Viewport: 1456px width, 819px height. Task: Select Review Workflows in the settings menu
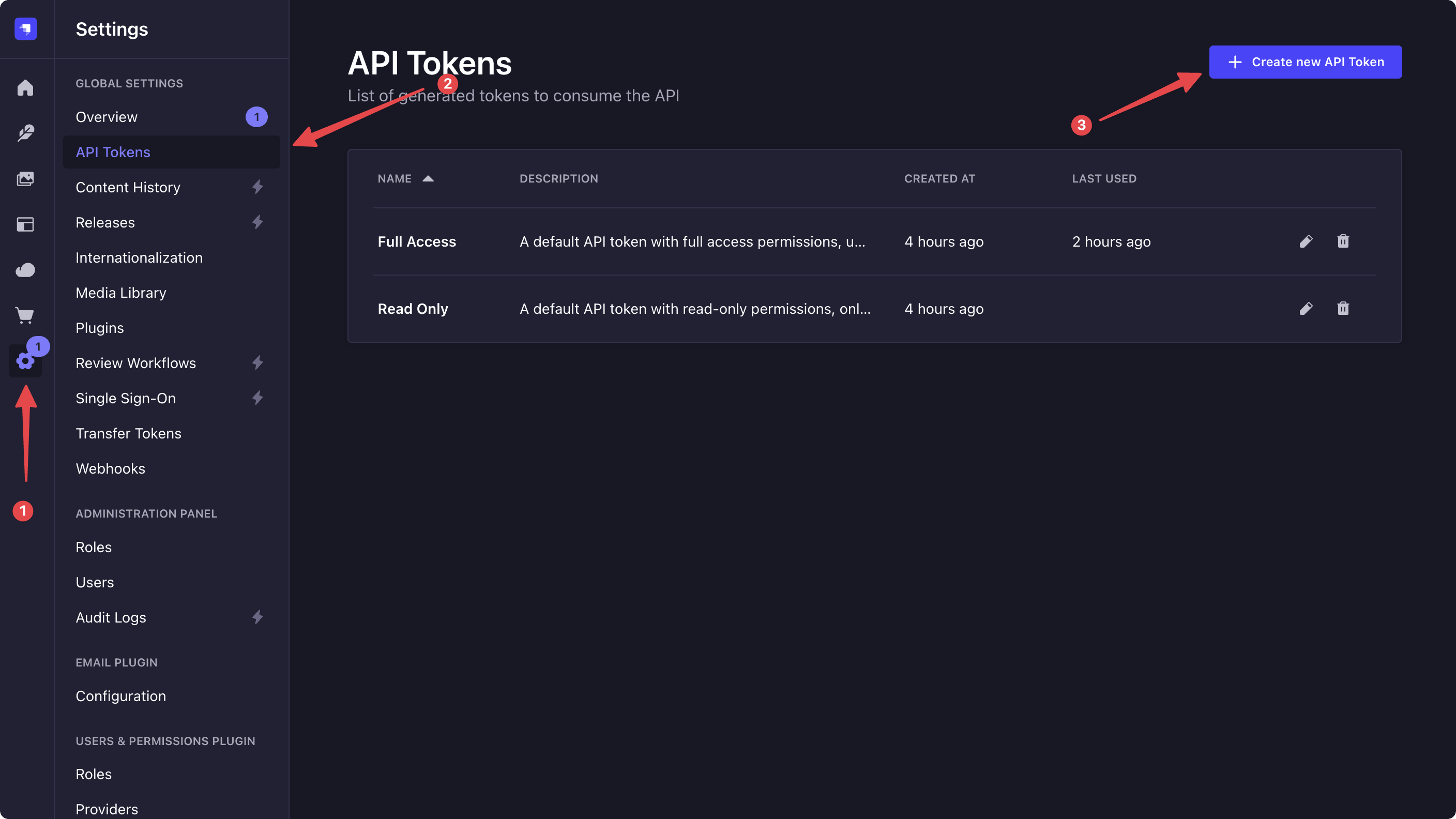tap(135, 363)
